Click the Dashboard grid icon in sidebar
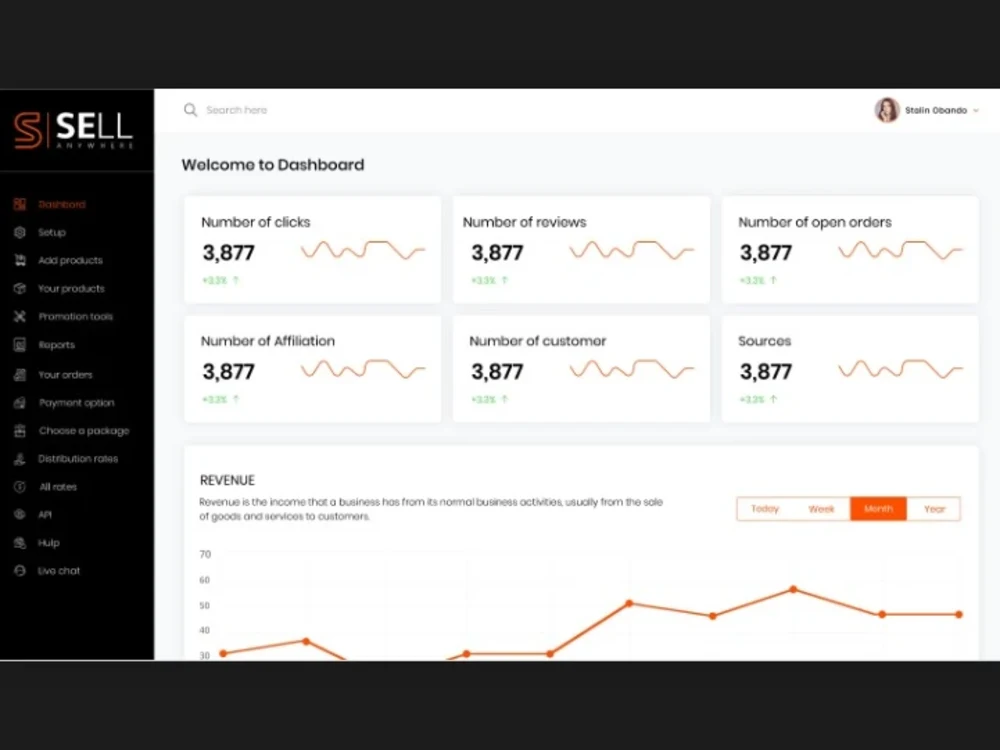 (x=20, y=204)
